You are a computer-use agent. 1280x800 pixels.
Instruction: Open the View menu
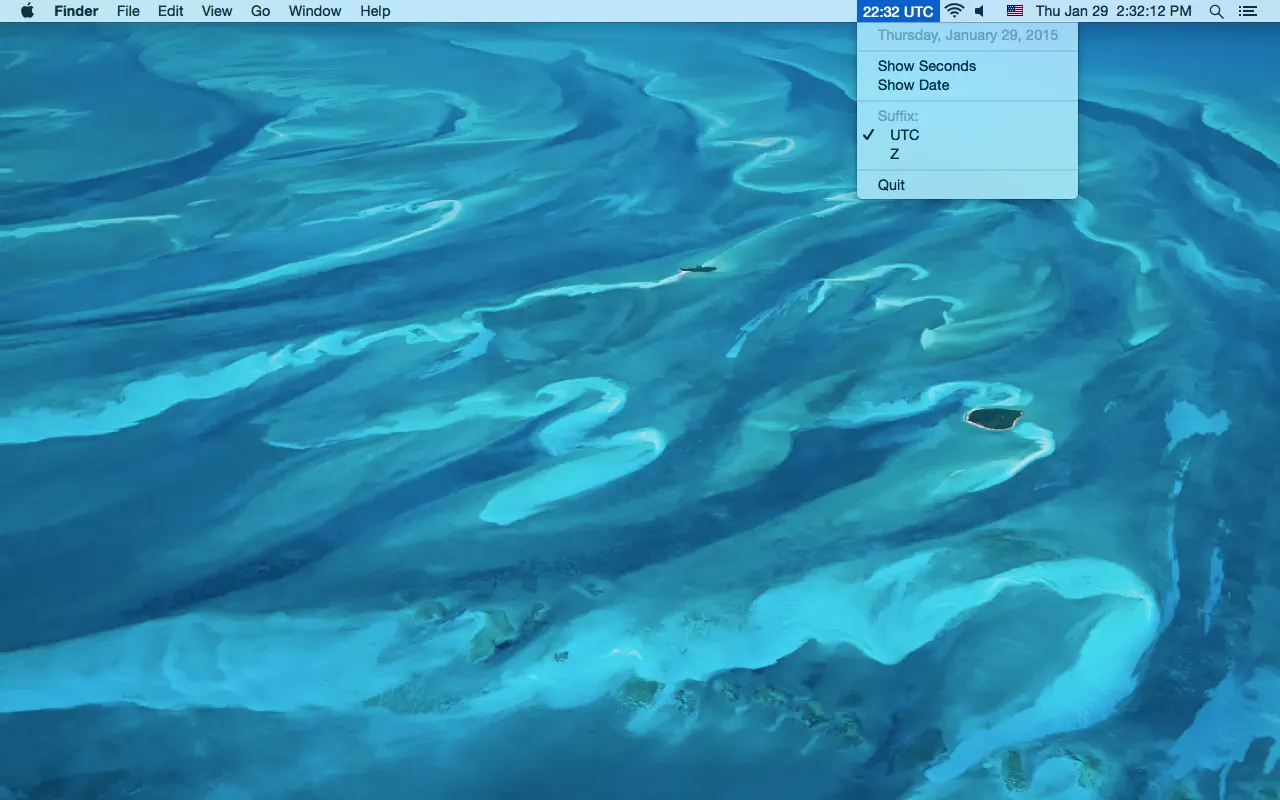pyautogui.click(x=216, y=11)
